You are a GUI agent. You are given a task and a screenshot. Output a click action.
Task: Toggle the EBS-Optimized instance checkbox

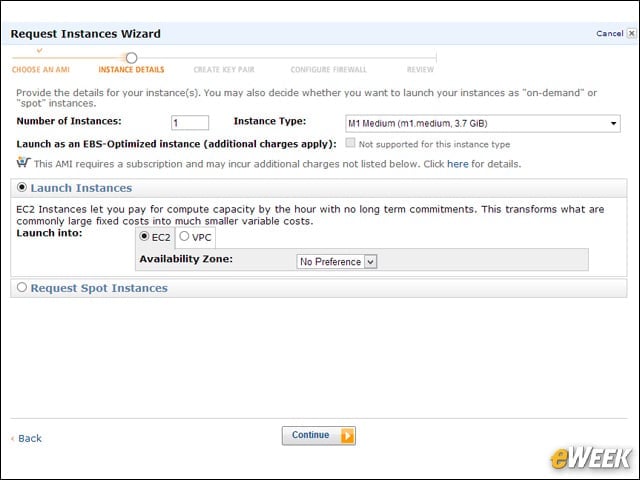[350, 143]
